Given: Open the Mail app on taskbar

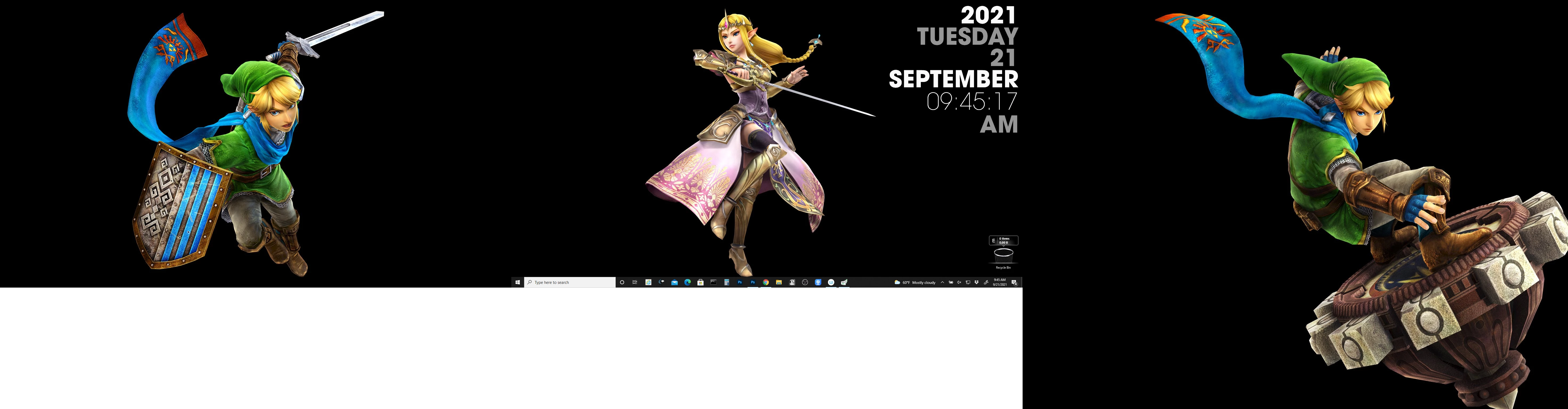Looking at the screenshot, I should click(675, 283).
